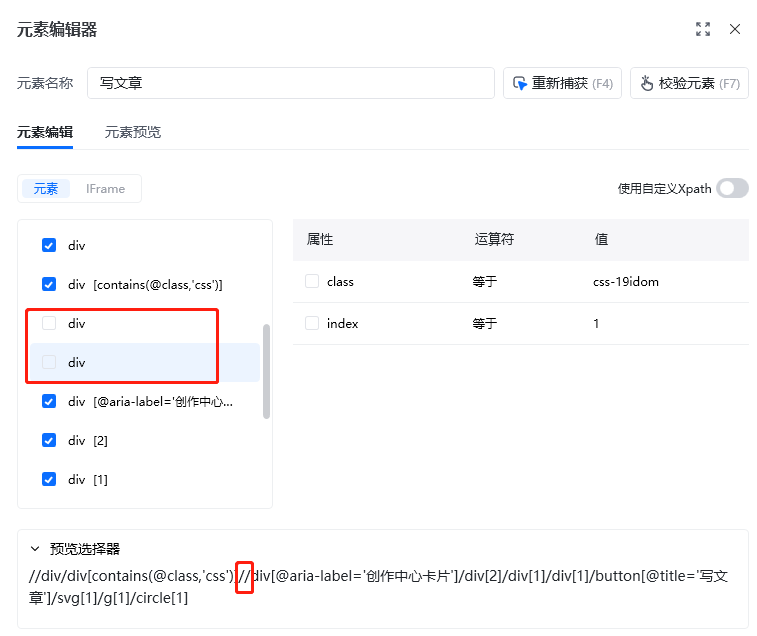Click the 校验元素 (F7) verify button
The width and height of the screenshot is (757, 636).
click(x=689, y=83)
